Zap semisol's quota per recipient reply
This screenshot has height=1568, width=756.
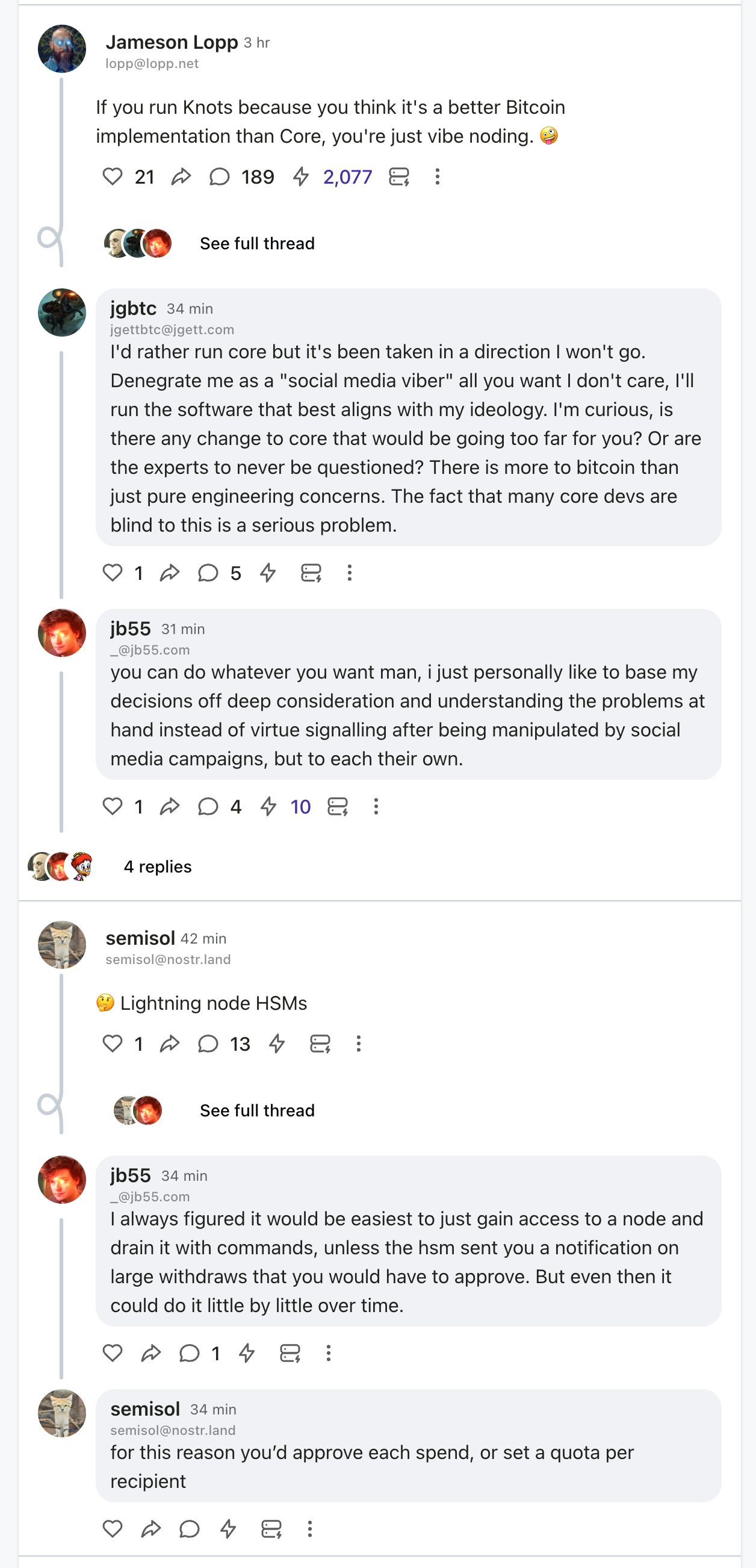coord(228,1528)
